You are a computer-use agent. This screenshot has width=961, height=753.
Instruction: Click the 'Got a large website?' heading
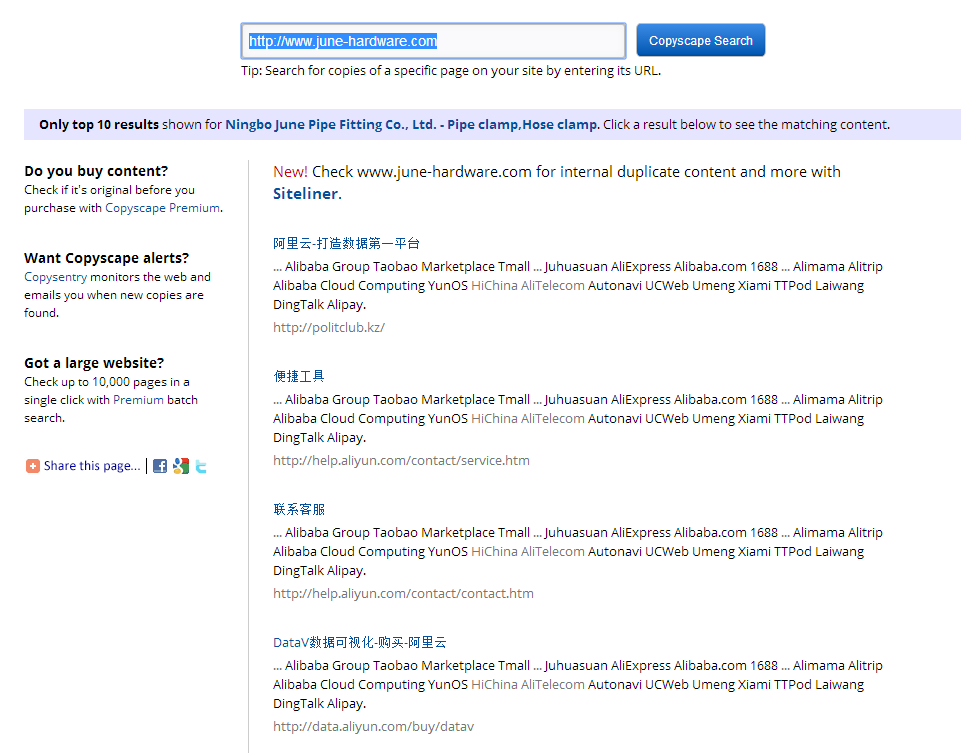94,363
